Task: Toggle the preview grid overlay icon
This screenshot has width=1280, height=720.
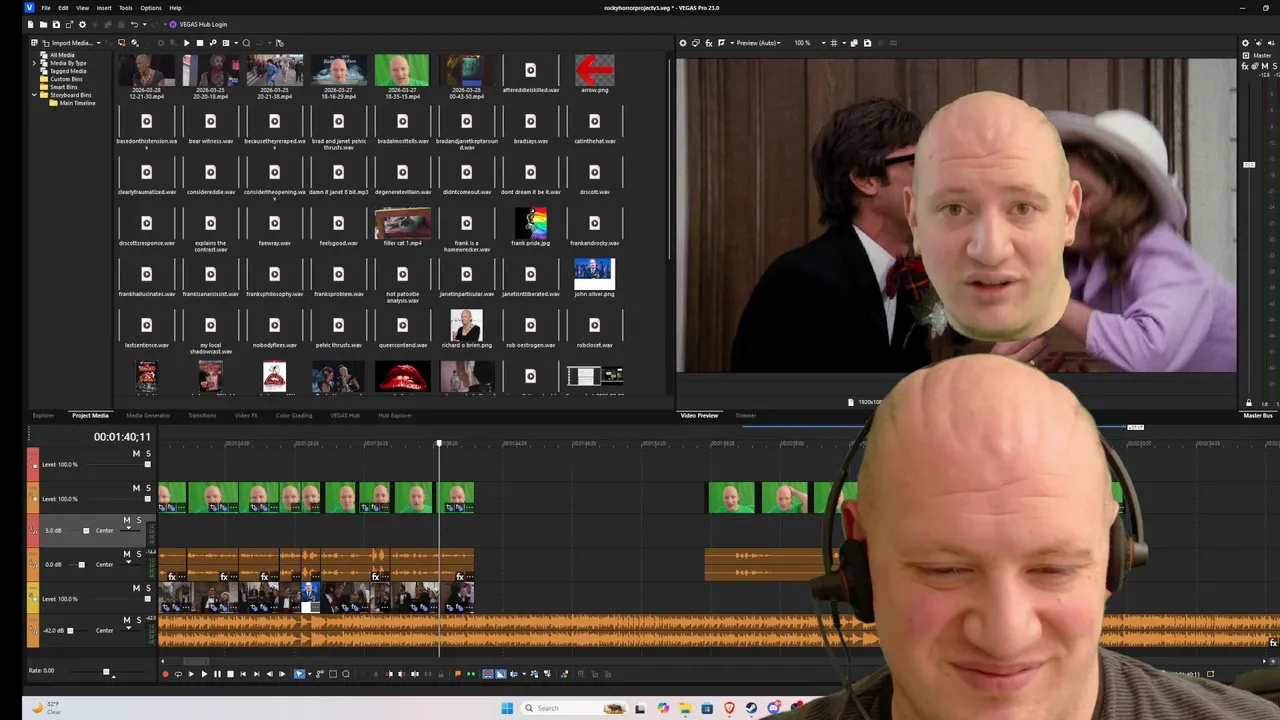Action: (x=836, y=43)
